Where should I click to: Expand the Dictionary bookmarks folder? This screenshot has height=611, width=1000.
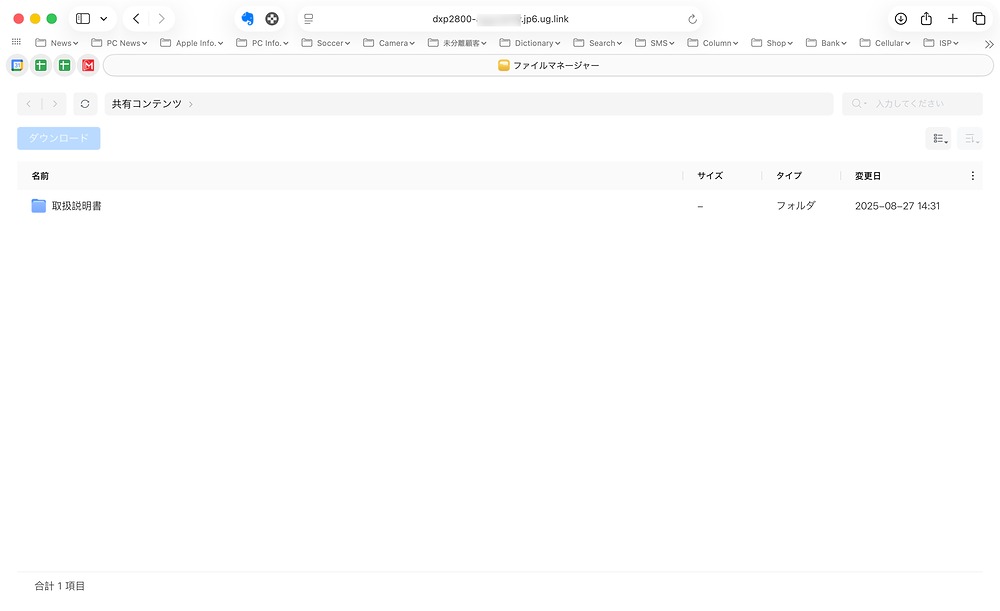(529, 43)
